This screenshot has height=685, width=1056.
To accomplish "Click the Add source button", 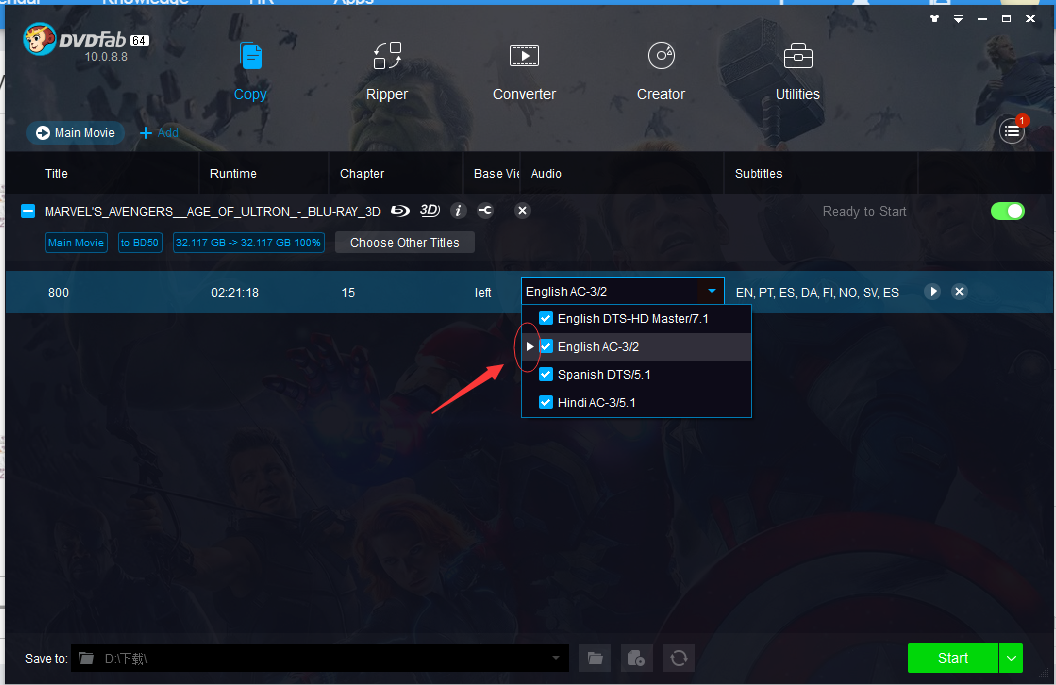I will point(159,133).
